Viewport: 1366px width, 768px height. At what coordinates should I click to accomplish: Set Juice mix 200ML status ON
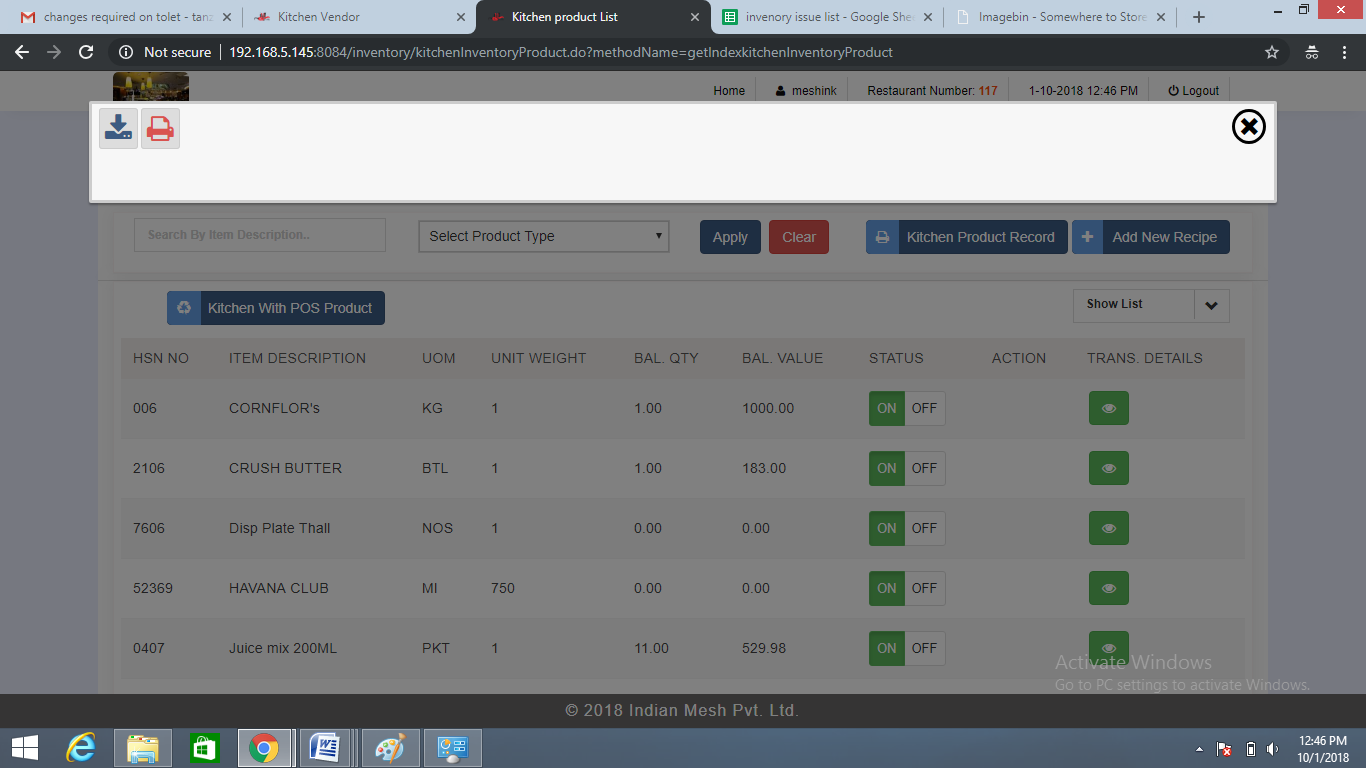point(887,648)
